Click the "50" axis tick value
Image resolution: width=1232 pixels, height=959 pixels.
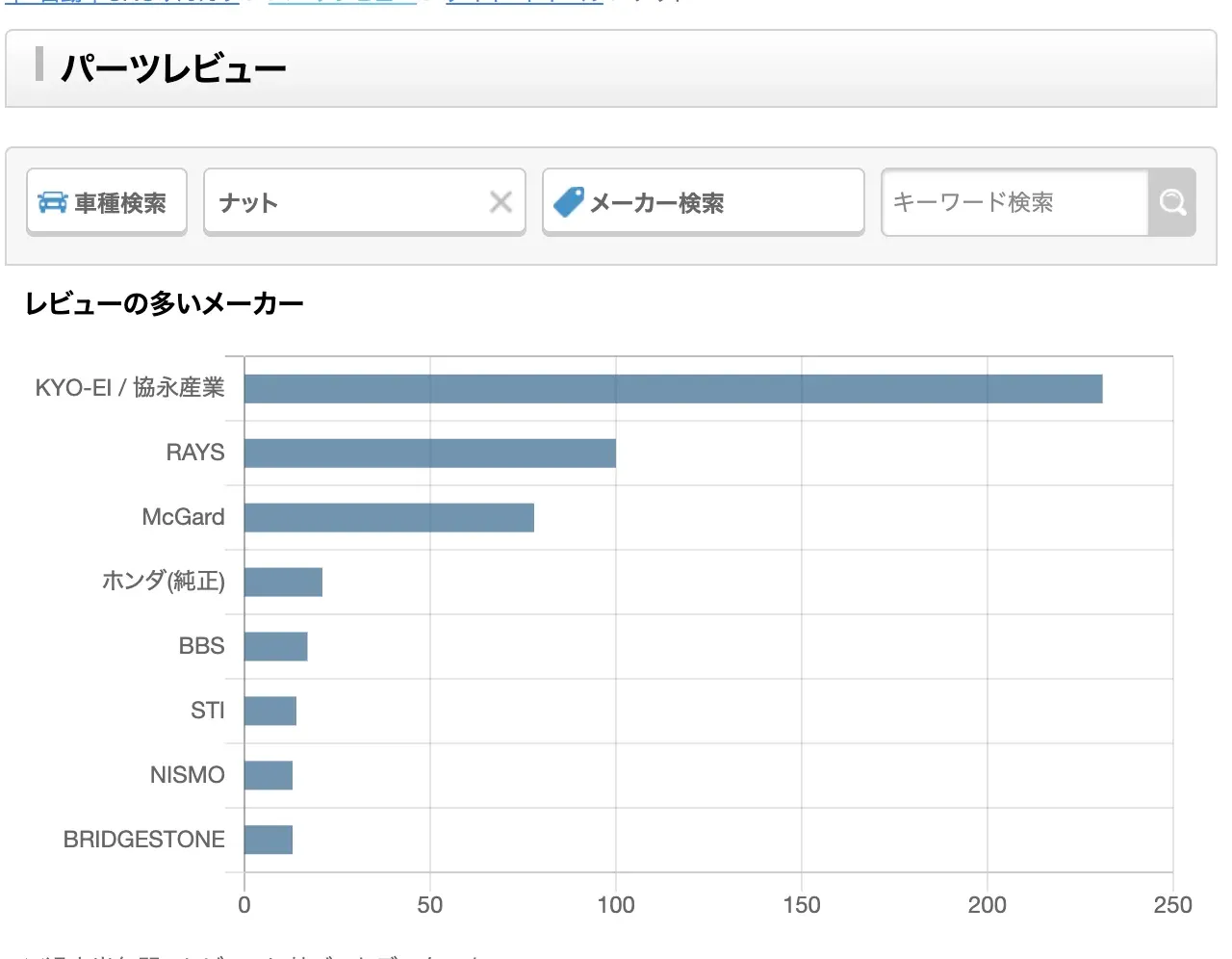(x=430, y=905)
